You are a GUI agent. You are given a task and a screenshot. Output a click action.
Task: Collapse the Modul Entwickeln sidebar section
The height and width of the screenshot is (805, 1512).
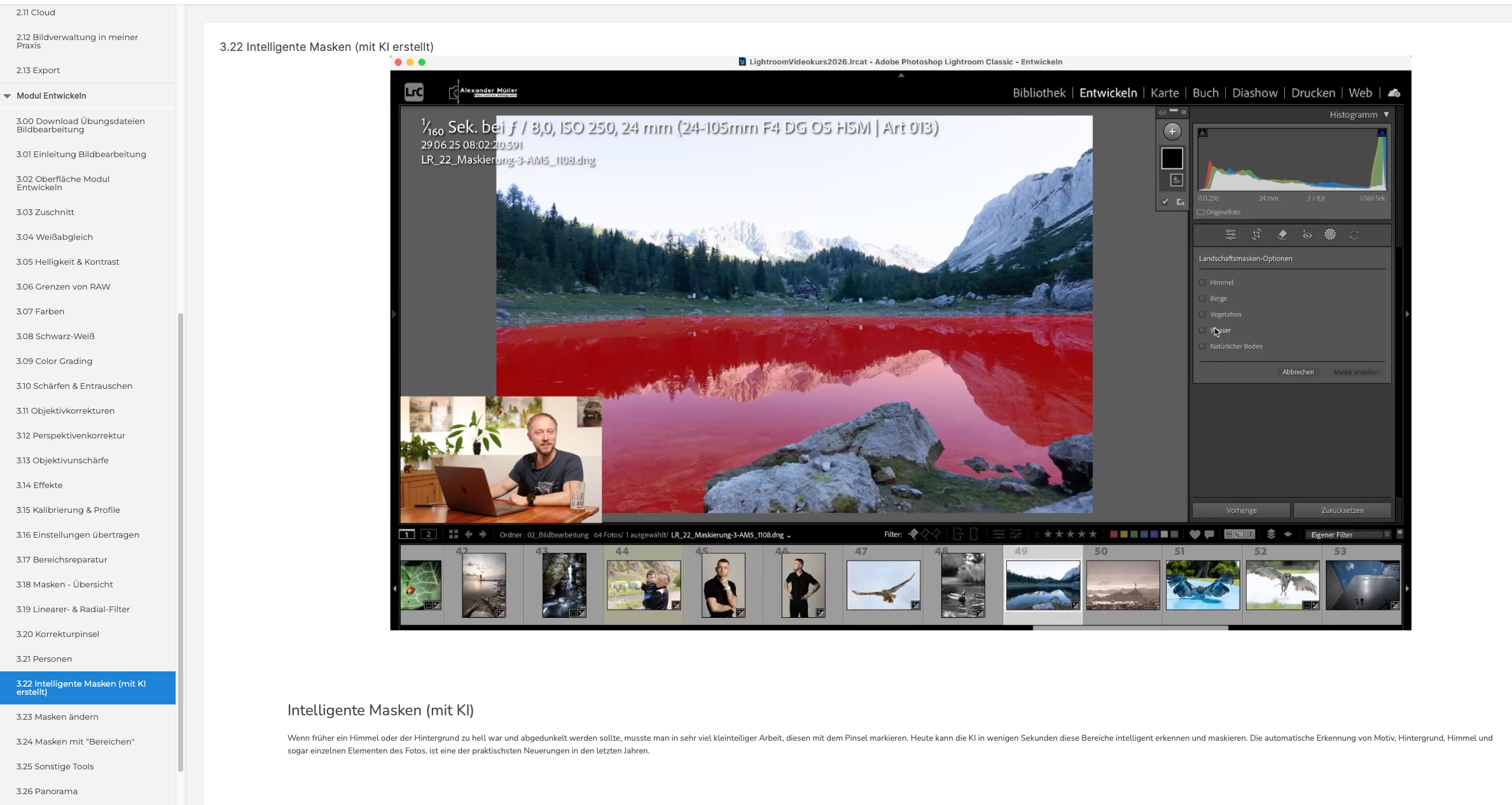pyautogui.click(x=8, y=96)
